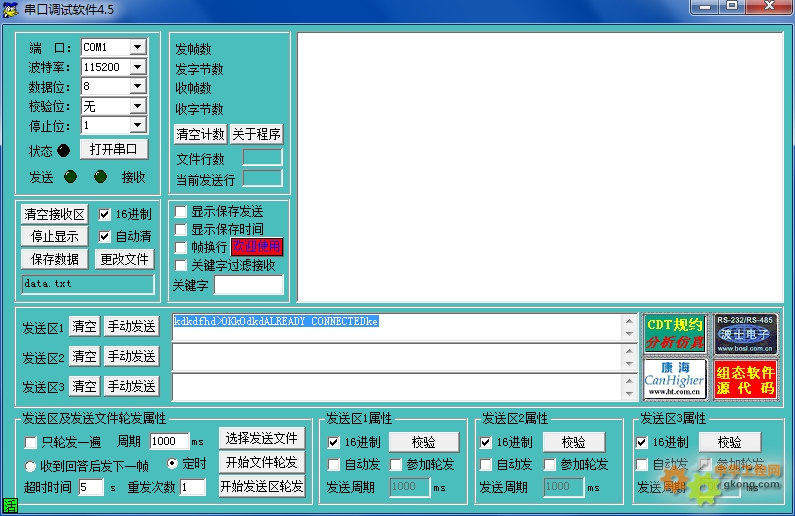The width and height of the screenshot is (795, 516).
Task: Toggle the receive-area 16进制 checkbox
Action: pyautogui.click(x=104, y=214)
